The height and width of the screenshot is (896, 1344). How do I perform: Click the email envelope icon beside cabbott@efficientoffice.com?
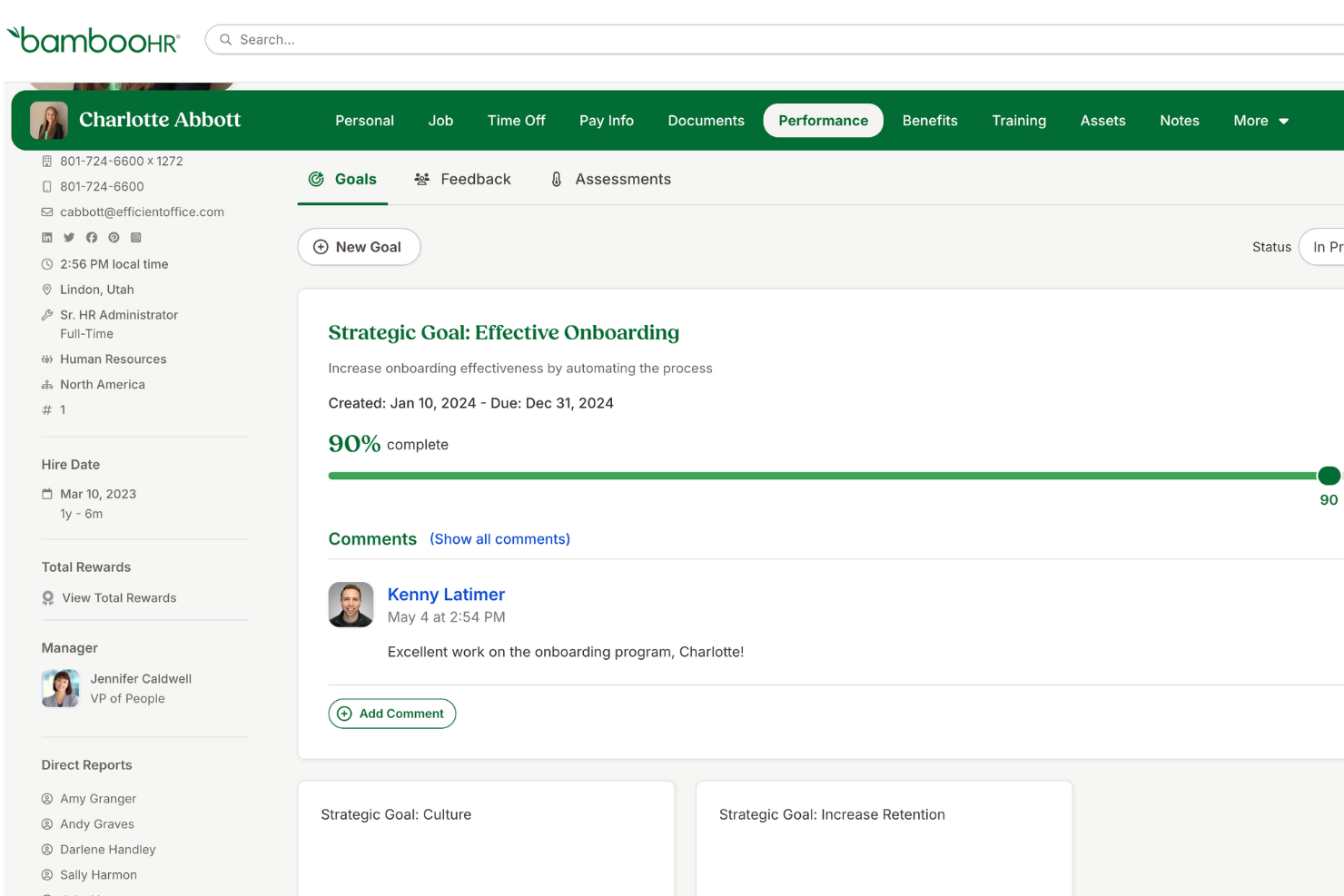[x=46, y=212]
